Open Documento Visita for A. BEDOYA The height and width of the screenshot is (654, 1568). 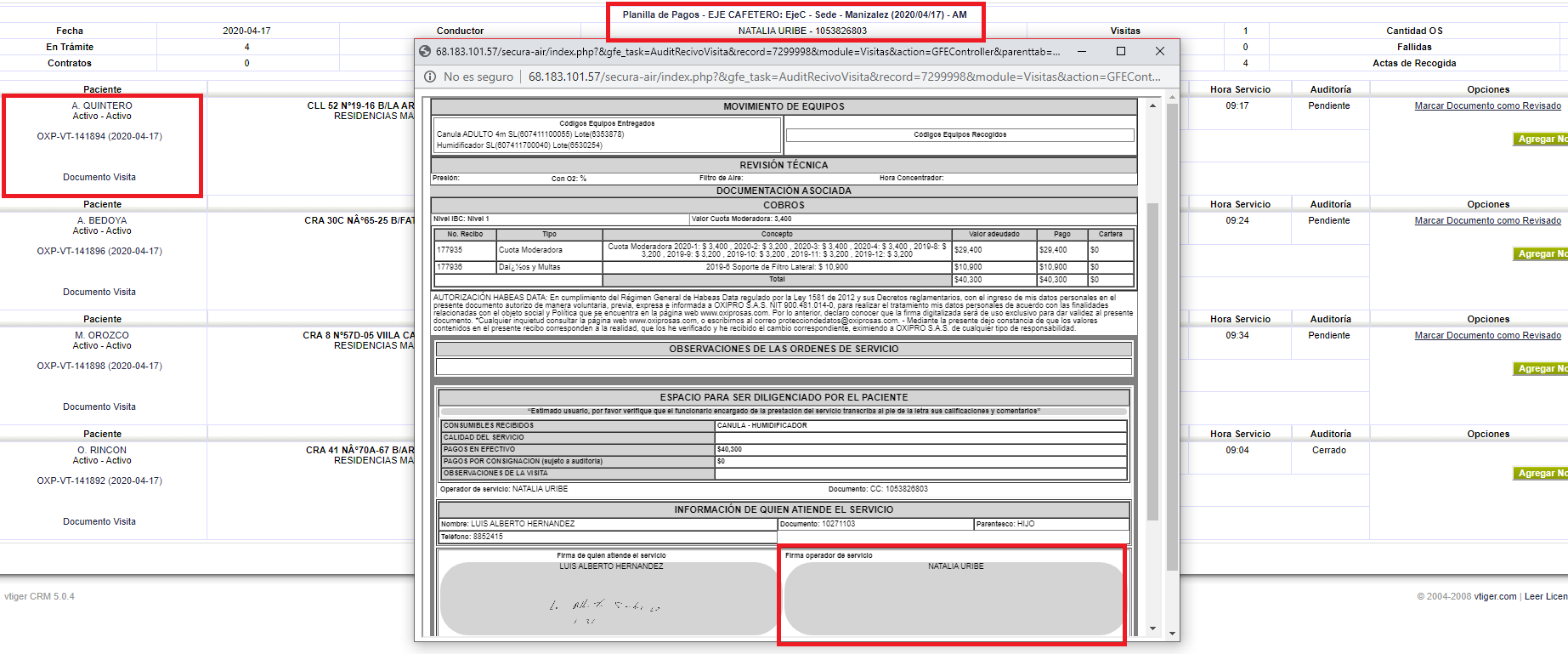(x=99, y=292)
